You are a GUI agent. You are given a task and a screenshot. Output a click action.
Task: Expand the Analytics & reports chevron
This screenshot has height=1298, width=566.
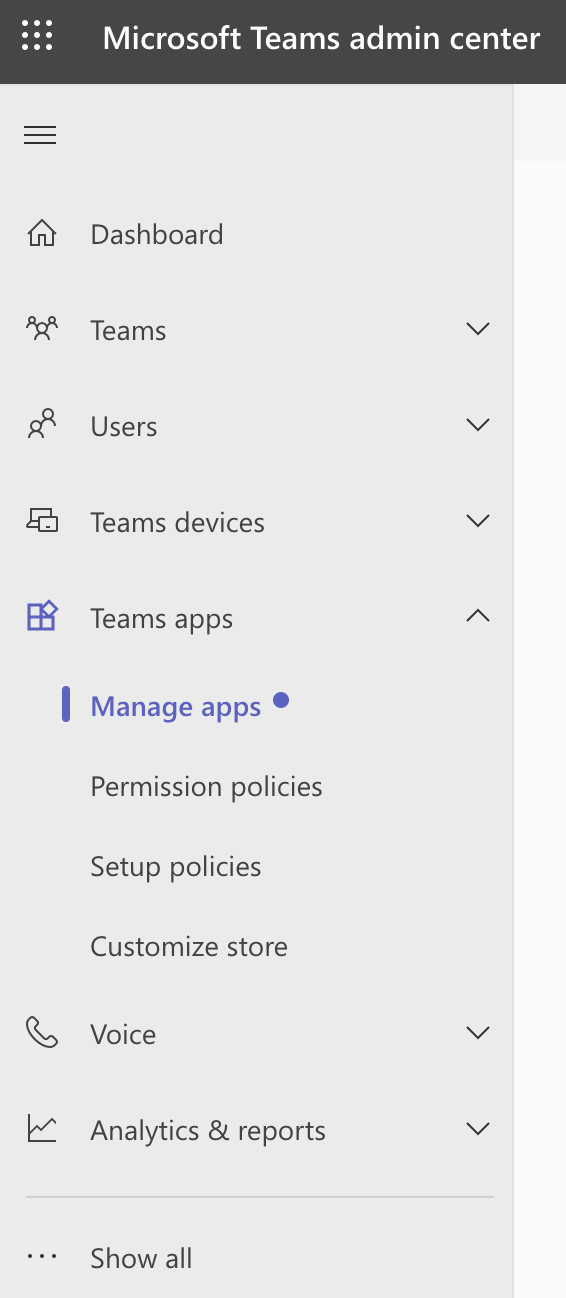[x=478, y=1129]
